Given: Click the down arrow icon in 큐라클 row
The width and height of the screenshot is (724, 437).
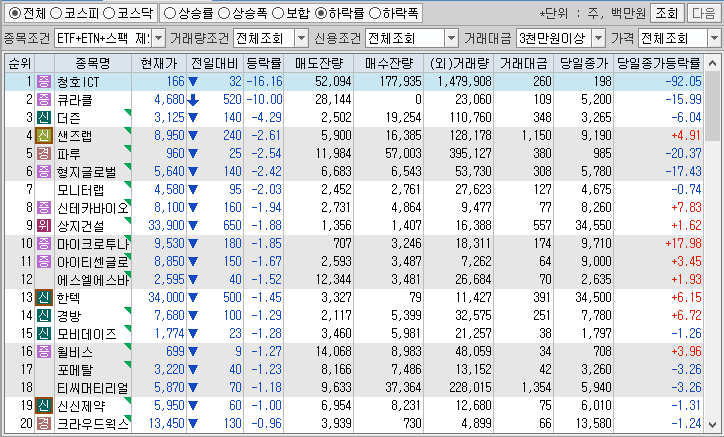Looking at the screenshot, I should coord(193,100).
